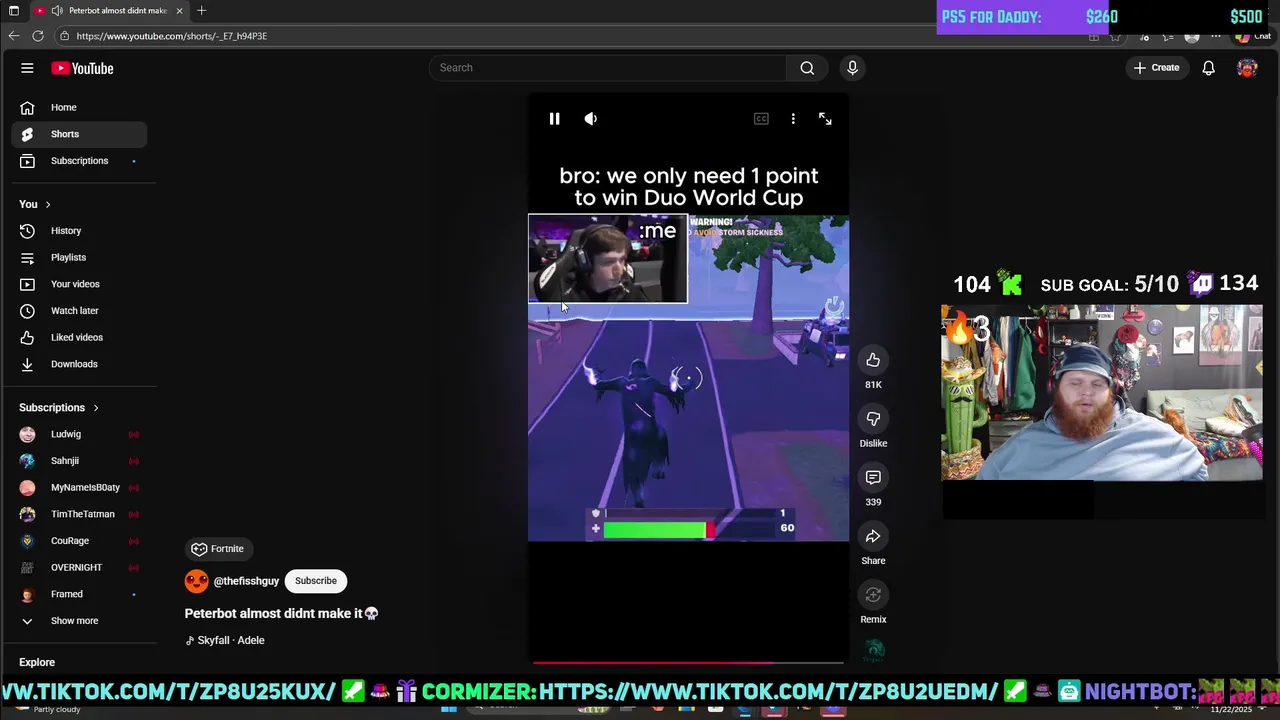The width and height of the screenshot is (1280, 720).
Task: Open thefisshguy channel avatar
Action: point(197,581)
